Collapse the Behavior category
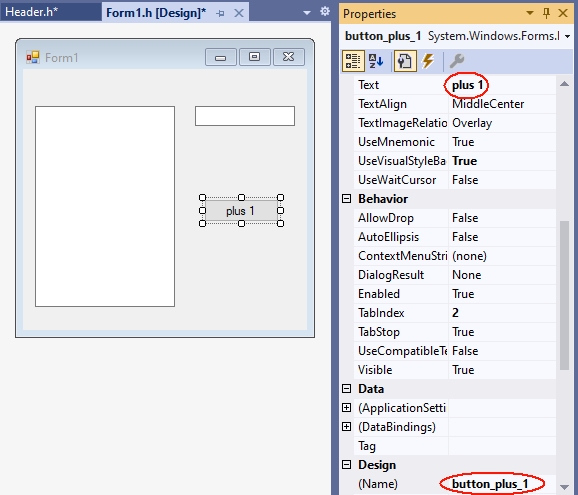578x495 pixels. click(347, 199)
